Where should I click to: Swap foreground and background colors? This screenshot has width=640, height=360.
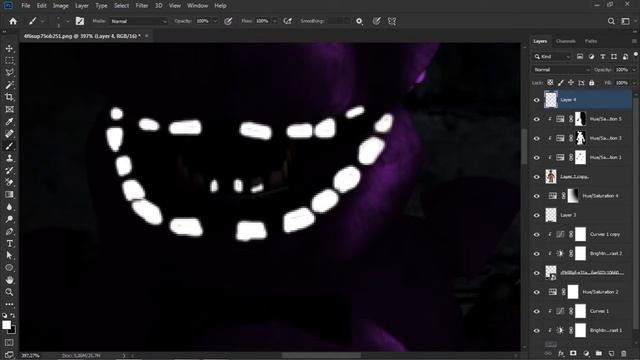[x=13, y=316]
